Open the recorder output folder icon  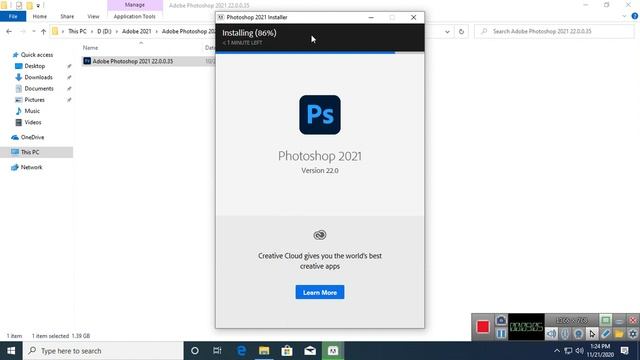(619, 333)
